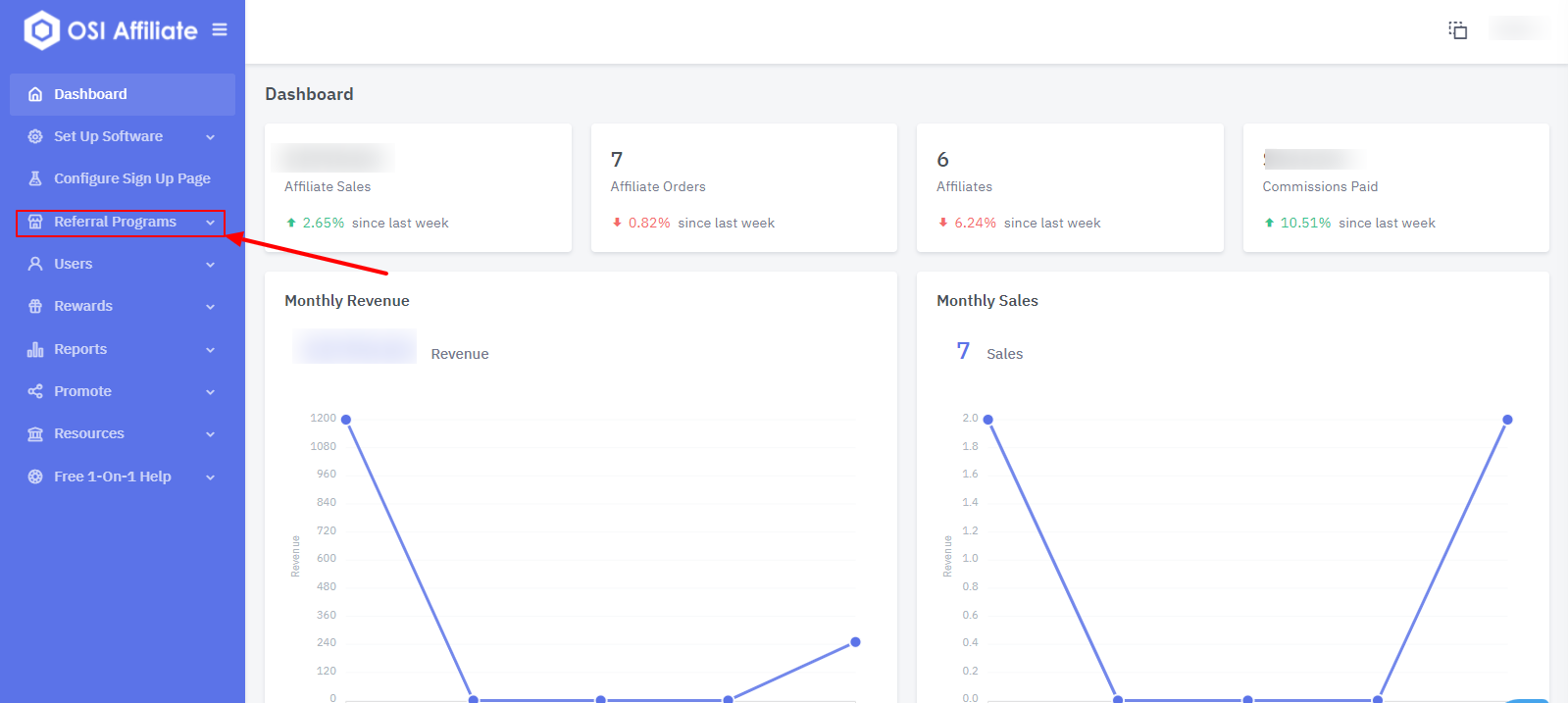Click the OSI Affiliate brand name
1568x703 pixels.
coord(132,30)
